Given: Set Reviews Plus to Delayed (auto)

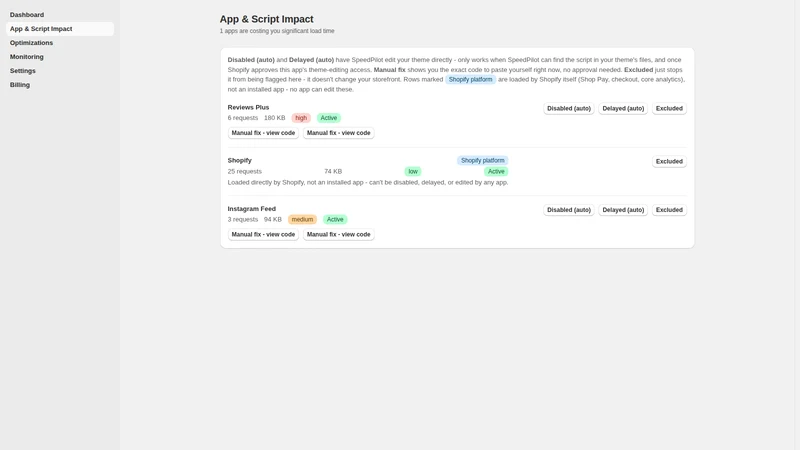Looking at the screenshot, I should 623,108.
